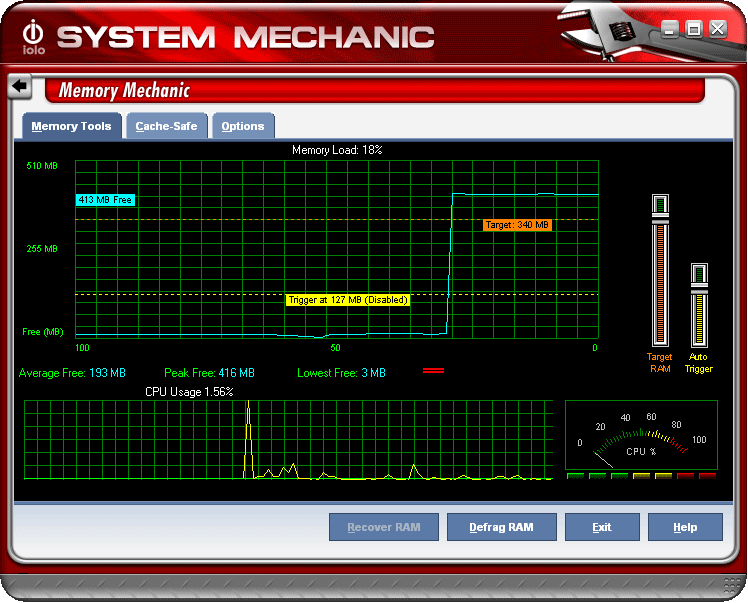Screen dimensions: 748x603
Task: Click the Auto Trigger caption
Action: coord(699,363)
